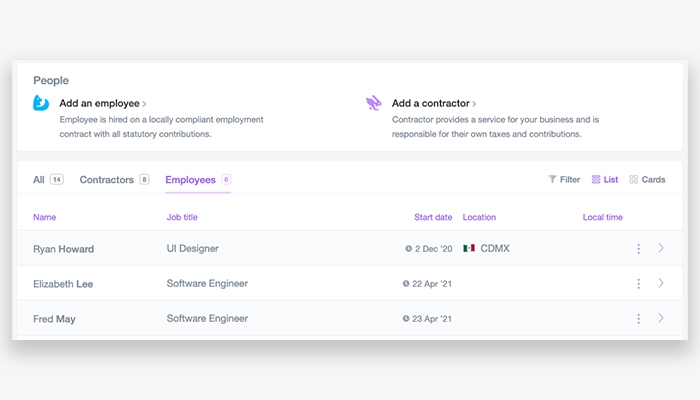Image resolution: width=700 pixels, height=400 pixels.
Task: Click the List view icon
Action: (596, 179)
